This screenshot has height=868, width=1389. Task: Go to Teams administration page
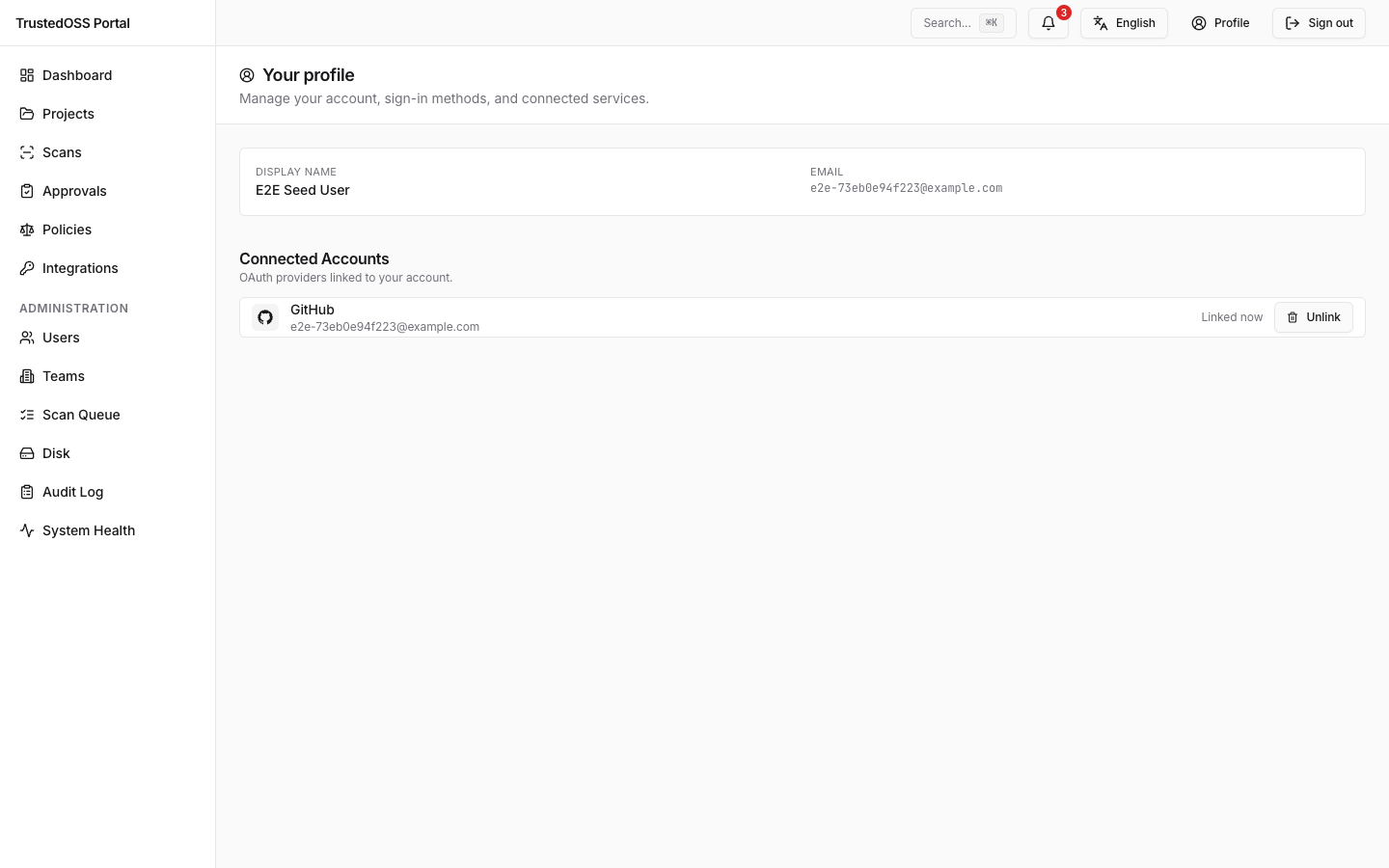107,376
